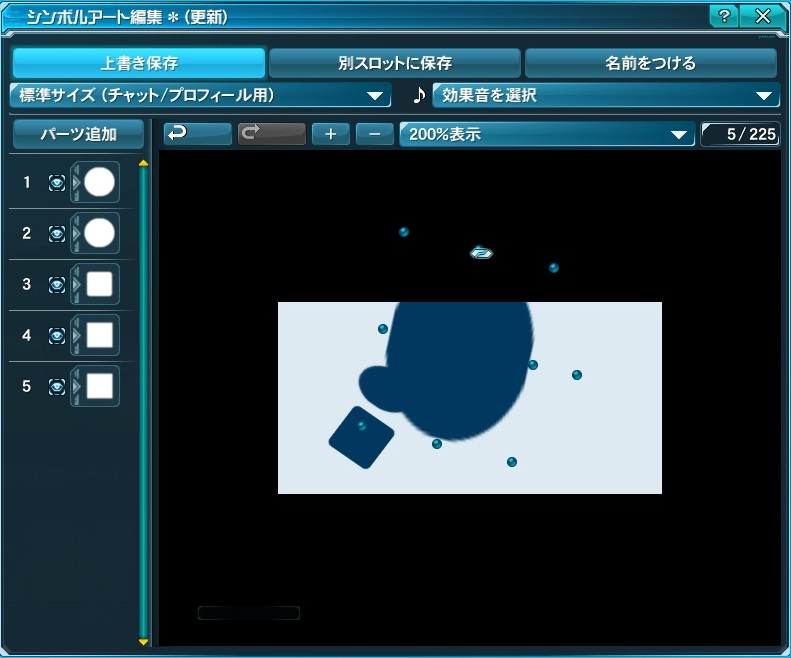Open the 標準サイズ size dropdown

coord(200,95)
